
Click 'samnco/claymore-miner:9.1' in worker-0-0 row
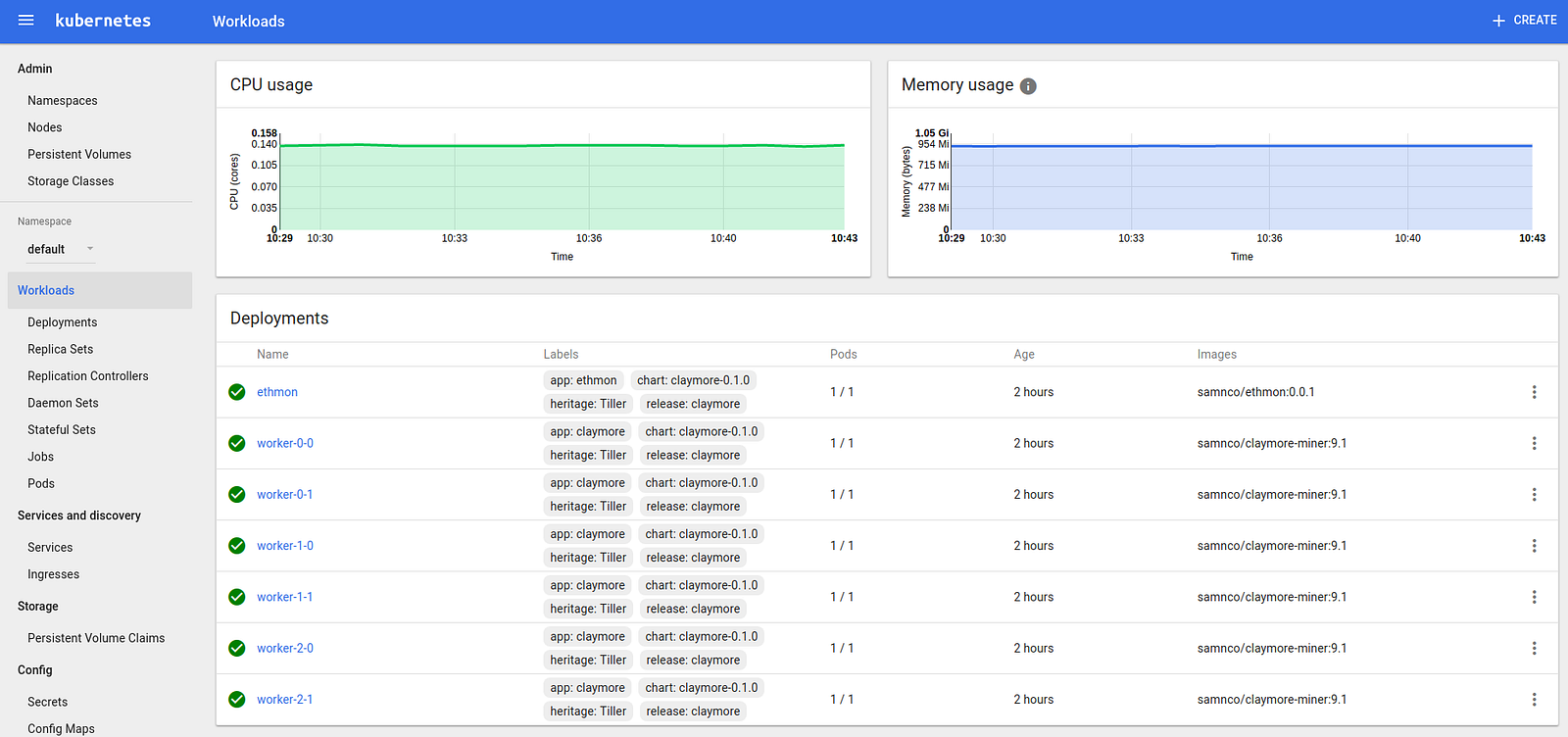click(1272, 443)
